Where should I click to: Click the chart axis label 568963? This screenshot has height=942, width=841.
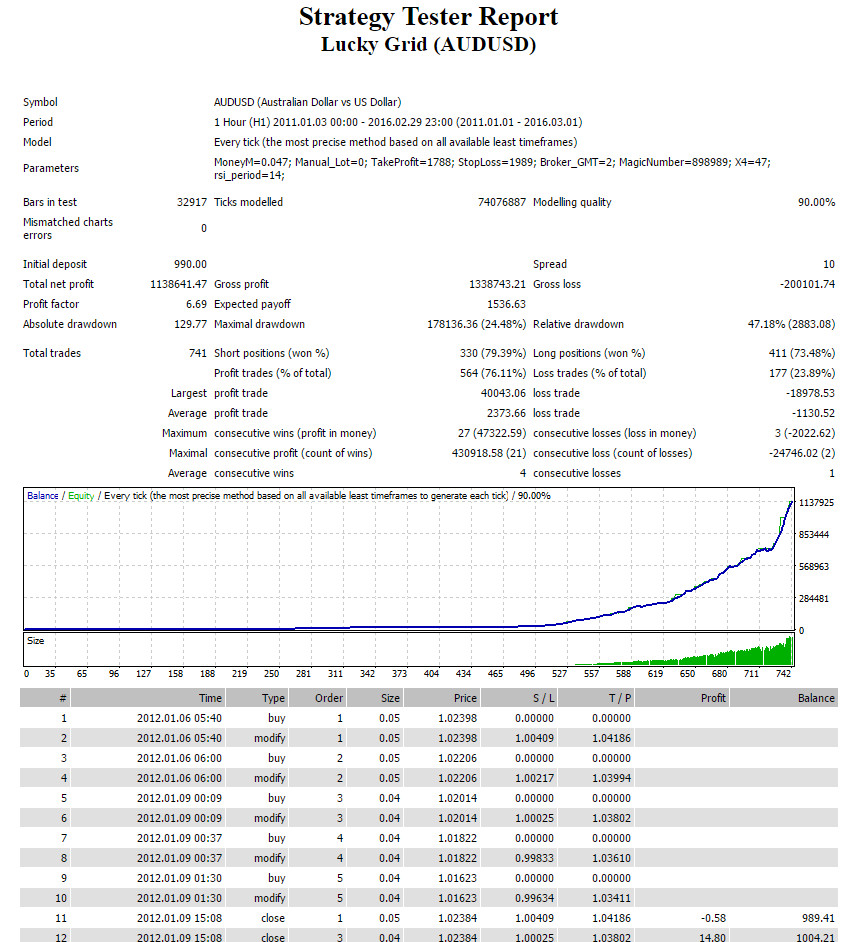pyautogui.click(x=814, y=567)
